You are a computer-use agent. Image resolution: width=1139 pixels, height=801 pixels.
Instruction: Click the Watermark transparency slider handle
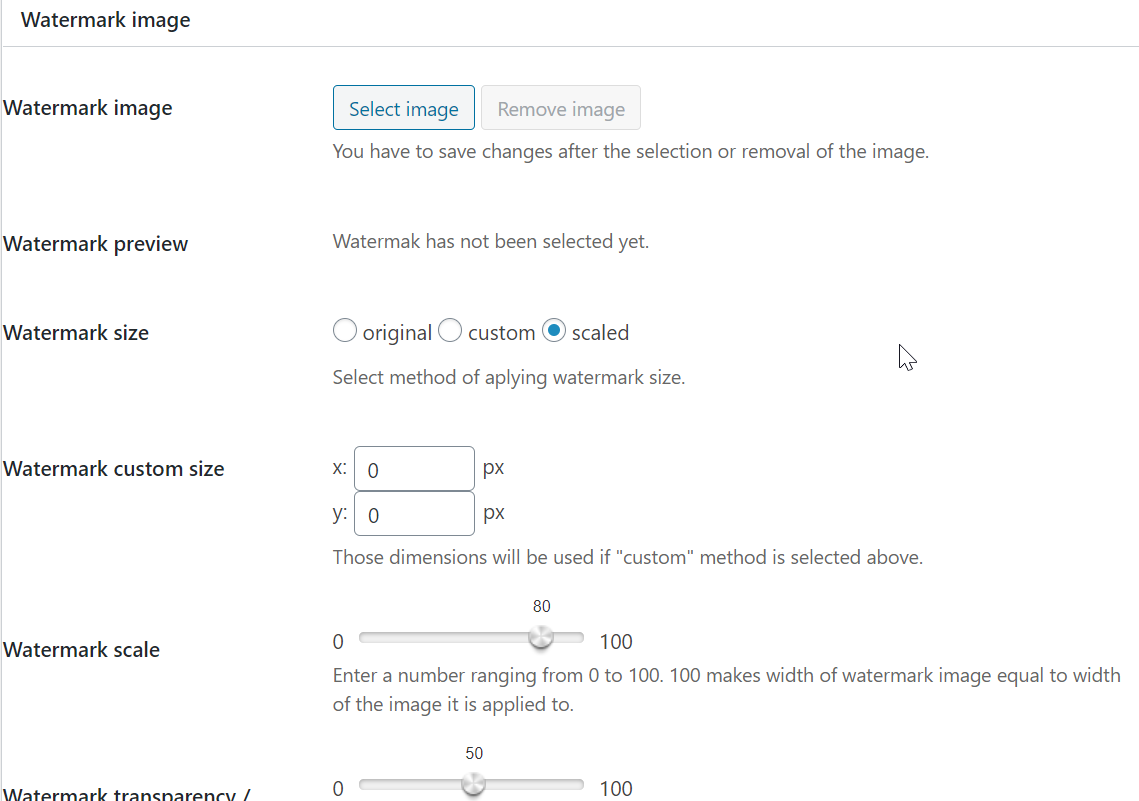coord(473,784)
